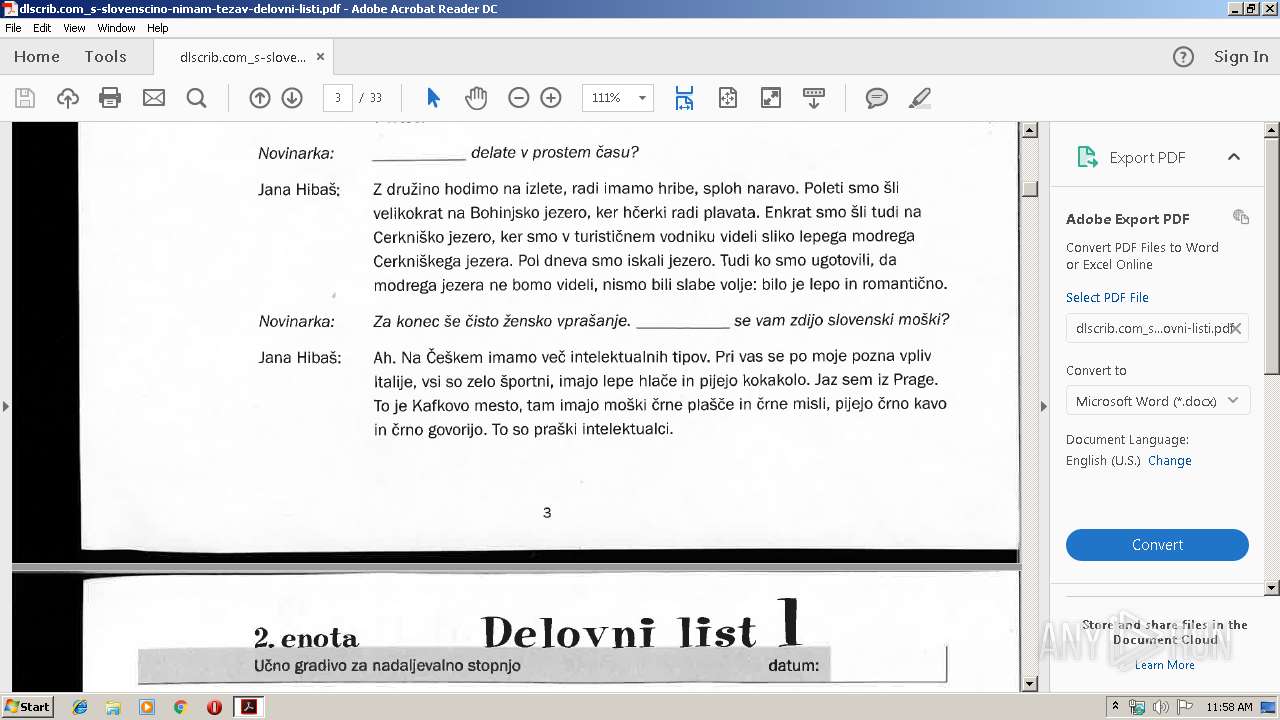The height and width of the screenshot is (720, 1280).
Task: Click the Sign In link
Action: point(1241,57)
